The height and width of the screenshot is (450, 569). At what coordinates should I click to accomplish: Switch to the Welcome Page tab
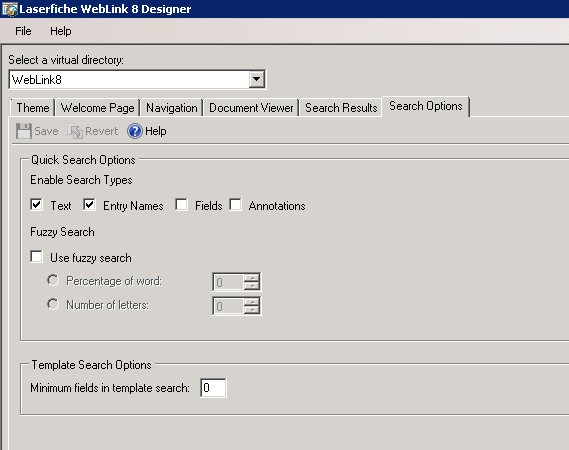[x=98, y=108]
